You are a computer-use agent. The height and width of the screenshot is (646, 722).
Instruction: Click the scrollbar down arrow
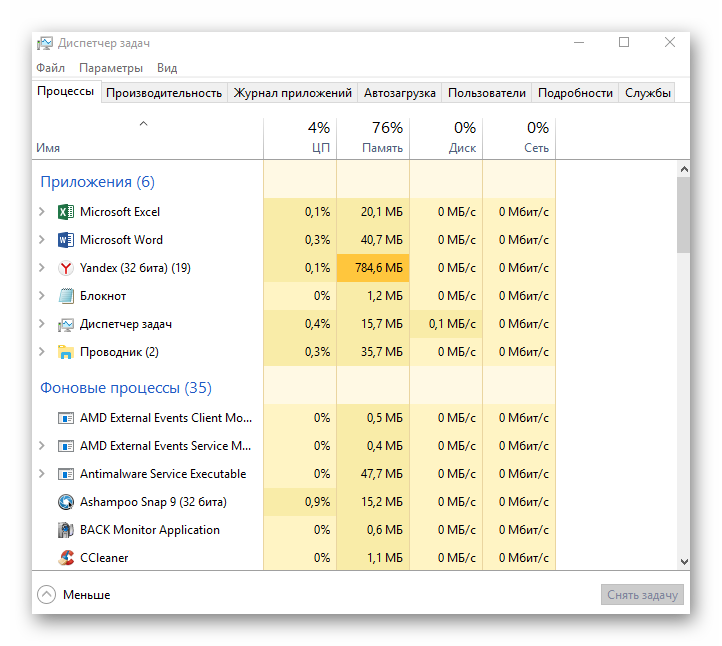pos(684,562)
